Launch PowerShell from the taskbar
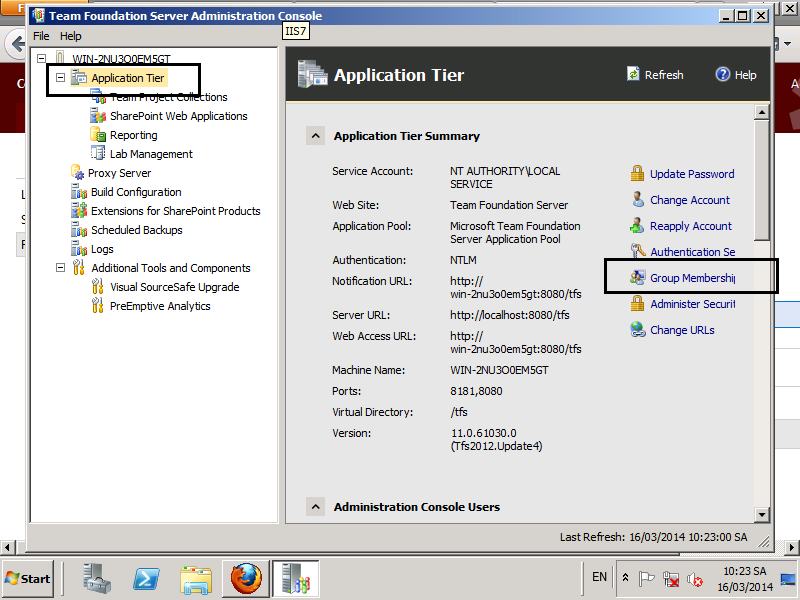 click(146, 579)
